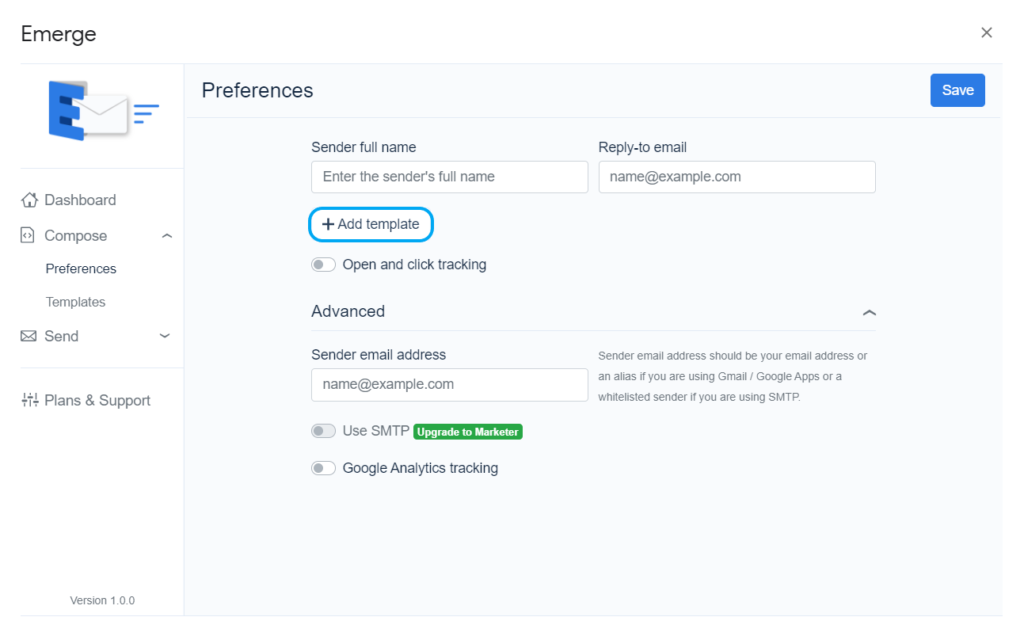Click the Upgrade to Marketer badge
The image size is (1024, 636).
click(x=468, y=432)
